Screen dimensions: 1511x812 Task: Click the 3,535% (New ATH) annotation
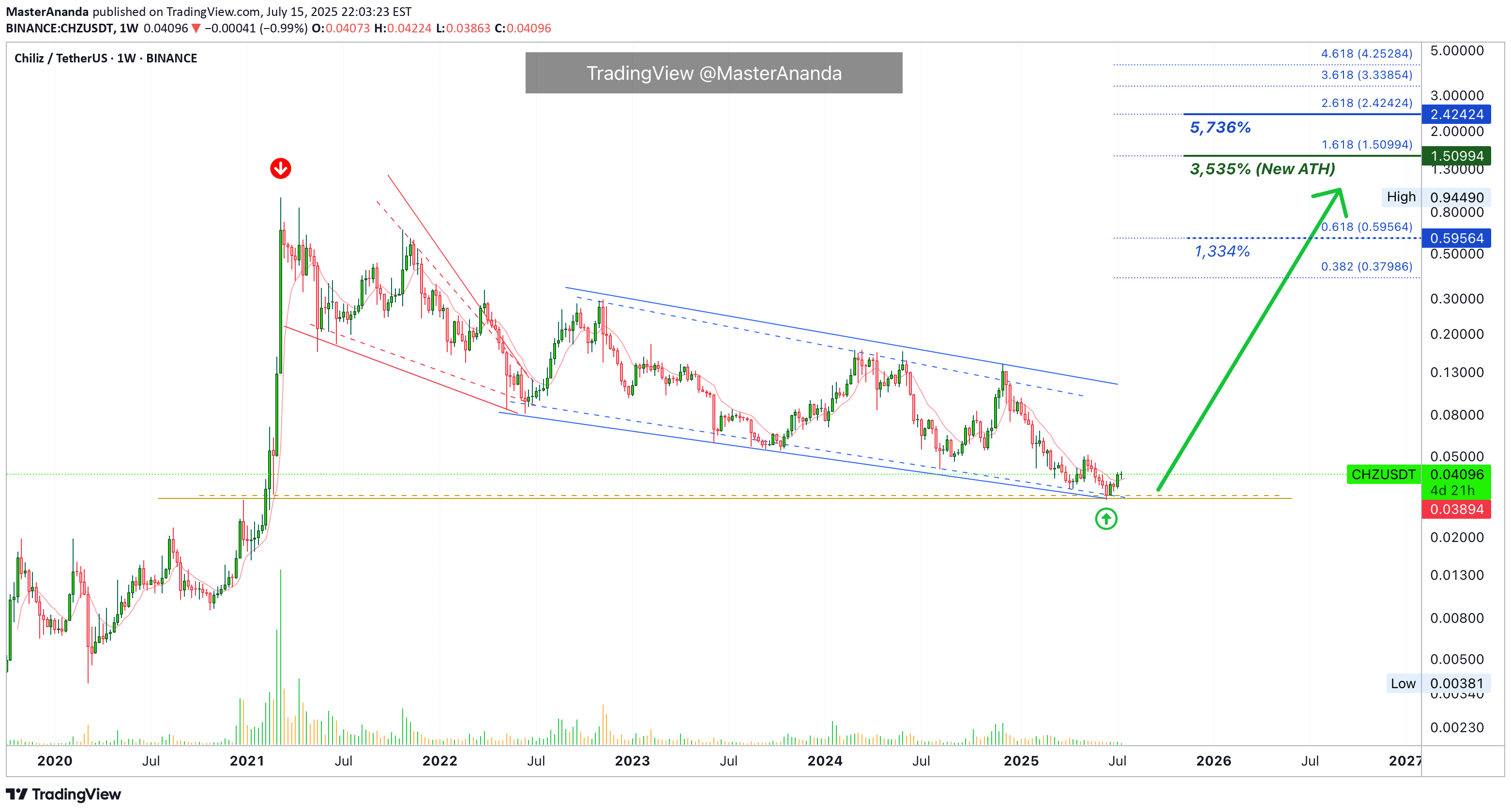tap(1262, 169)
